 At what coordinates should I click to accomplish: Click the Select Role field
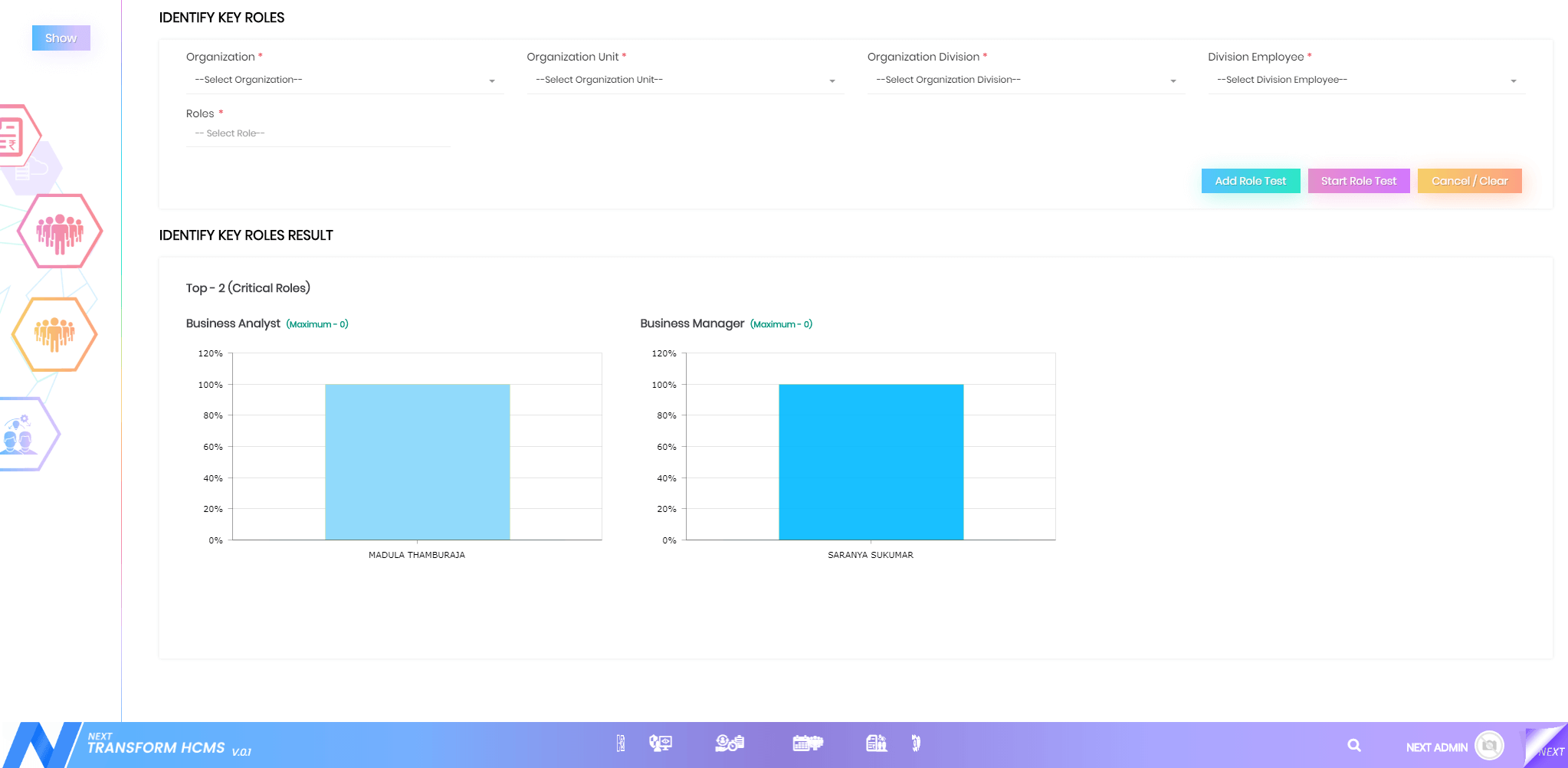(x=317, y=133)
